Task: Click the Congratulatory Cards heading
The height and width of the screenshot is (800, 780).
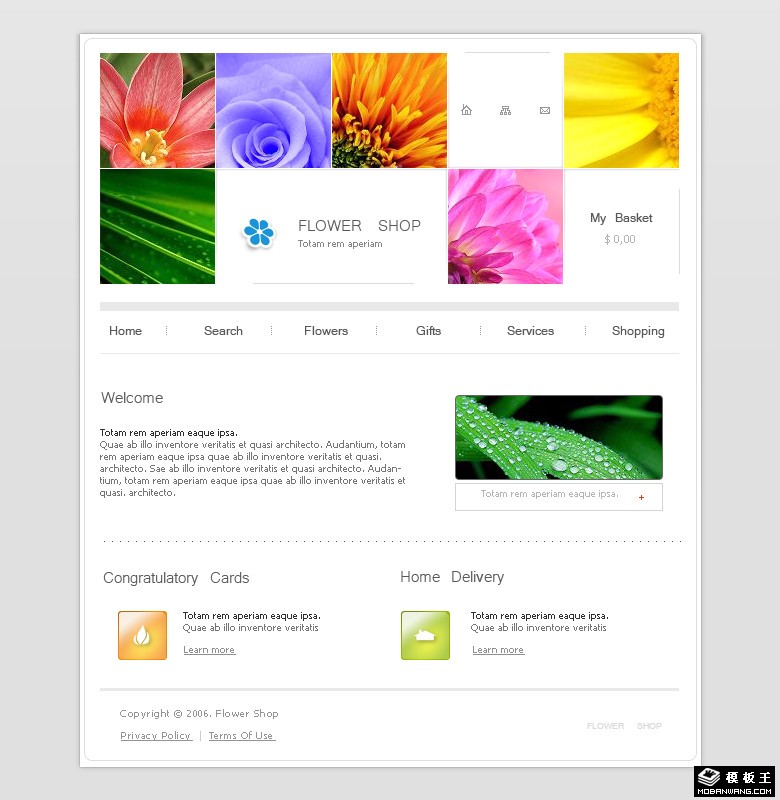Action: tap(176, 578)
